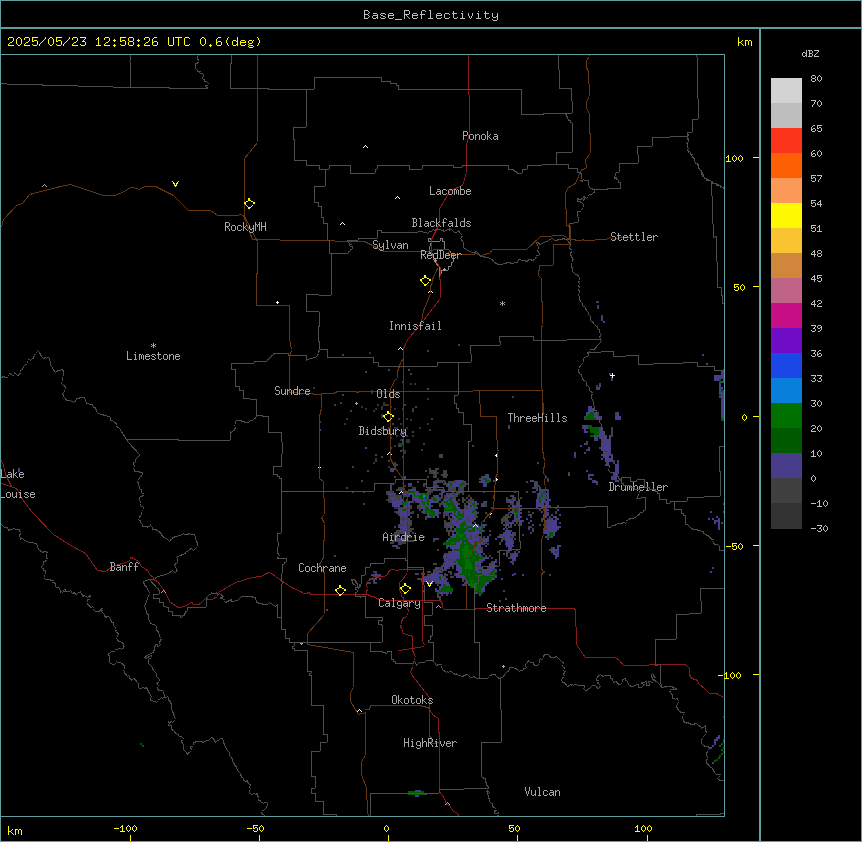Click the yellow diamond marker above Calgary label
Image resolution: width=862 pixels, height=842 pixels.
click(405, 589)
